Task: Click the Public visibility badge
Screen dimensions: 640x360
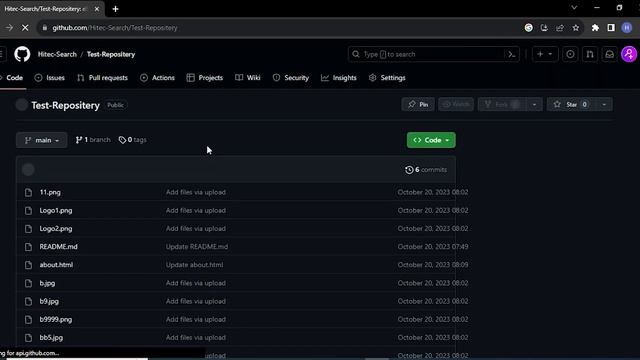Action: (x=115, y=105)
